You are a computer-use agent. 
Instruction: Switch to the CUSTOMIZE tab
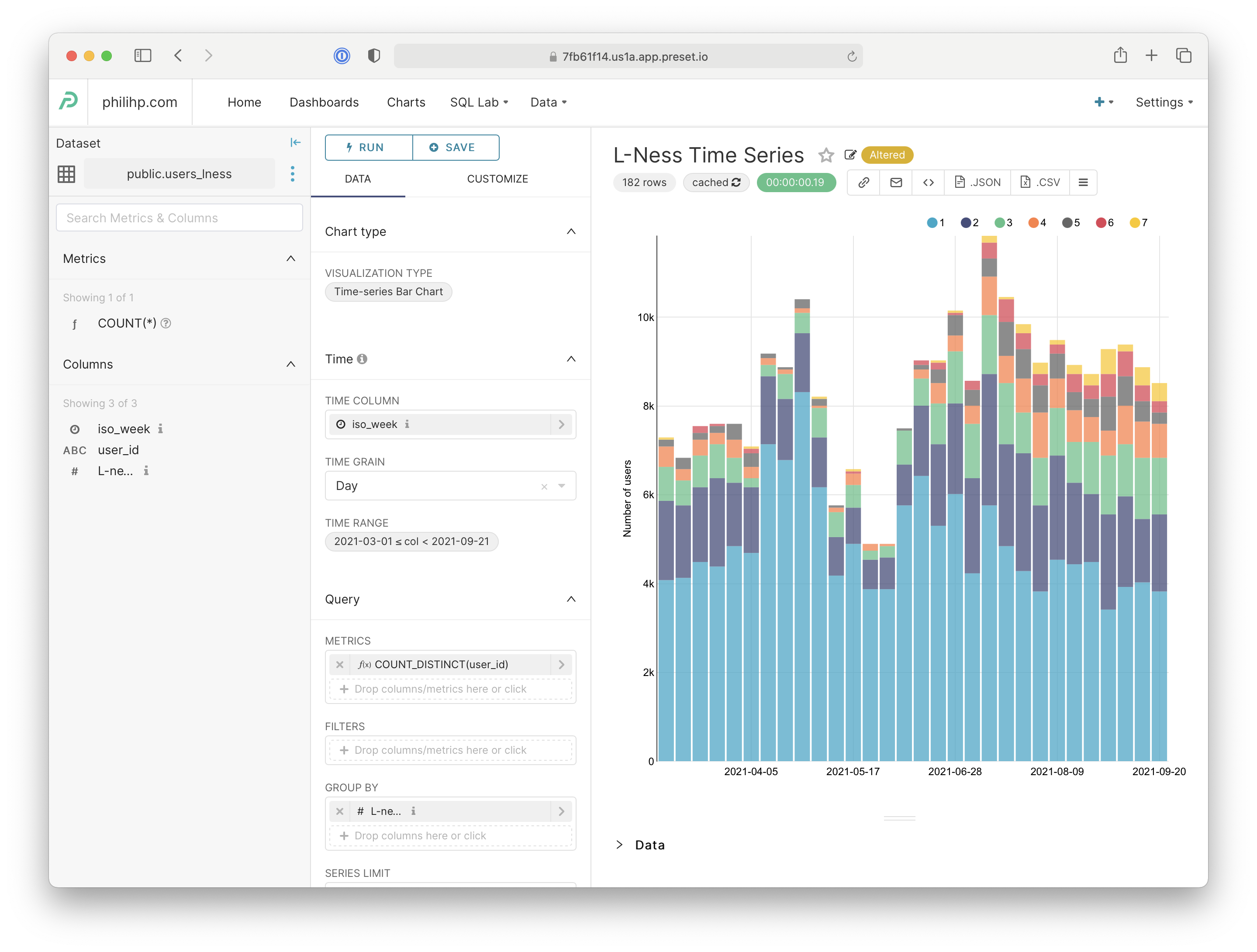pos(497,179)
